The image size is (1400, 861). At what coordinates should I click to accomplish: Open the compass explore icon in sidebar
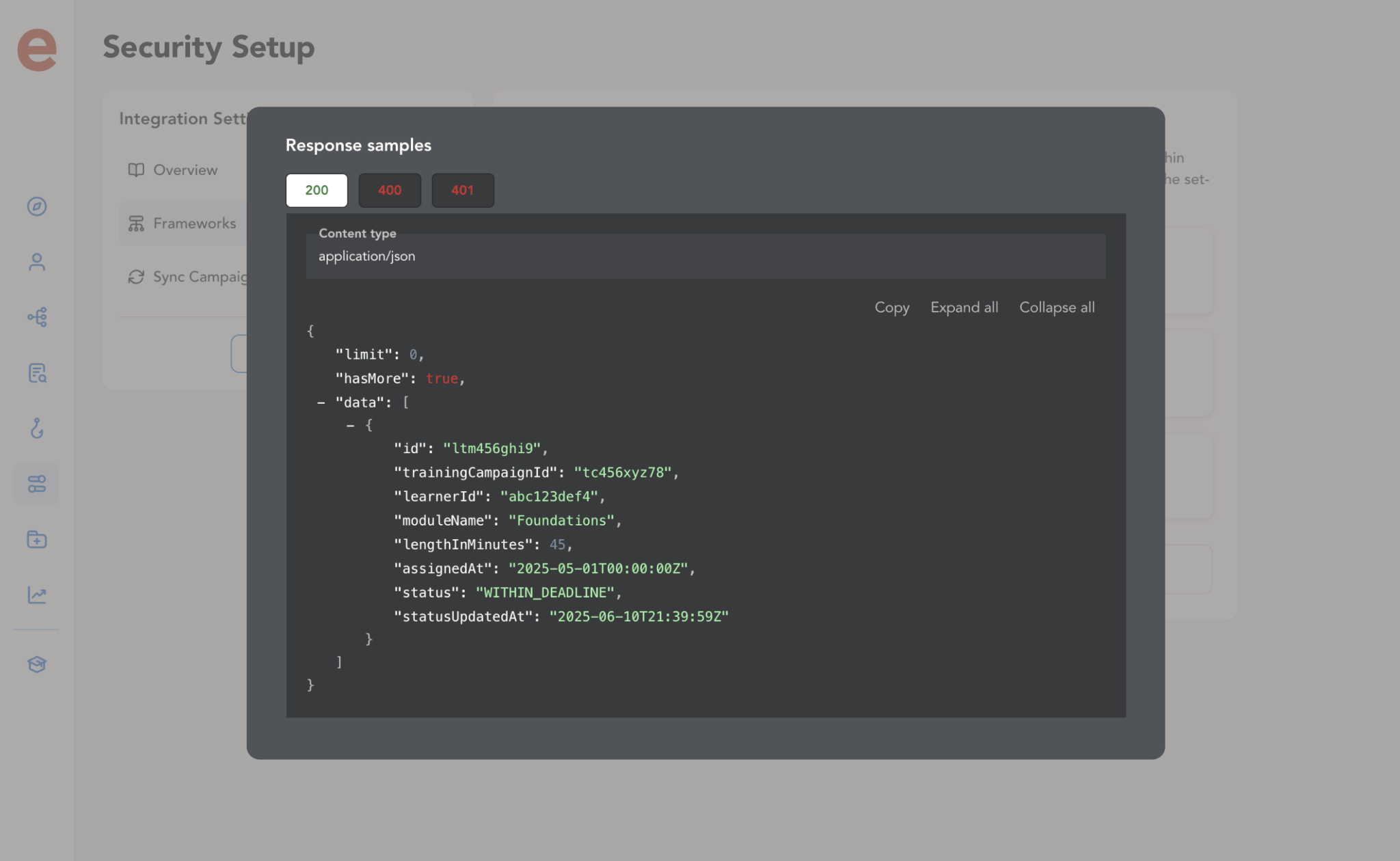point(37,206)
